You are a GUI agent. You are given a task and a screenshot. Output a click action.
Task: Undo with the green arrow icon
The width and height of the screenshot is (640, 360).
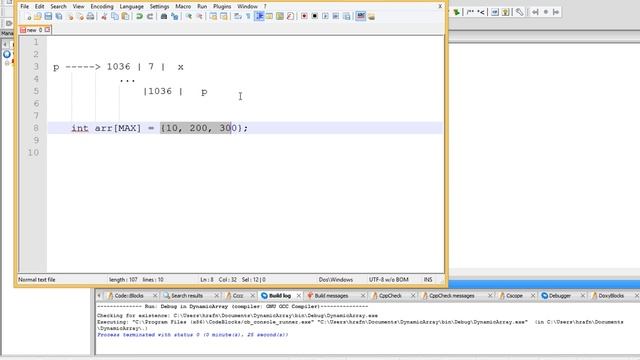139,16
